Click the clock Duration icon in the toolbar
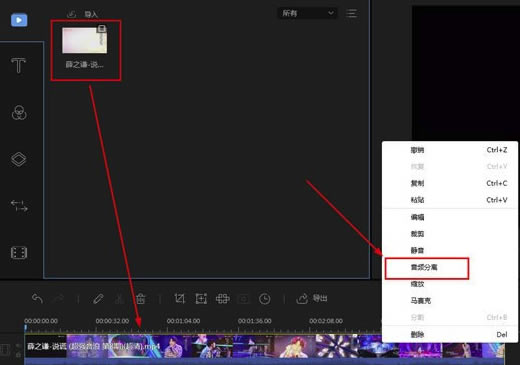Screen dimensions: 520x365 coord(265,299)
